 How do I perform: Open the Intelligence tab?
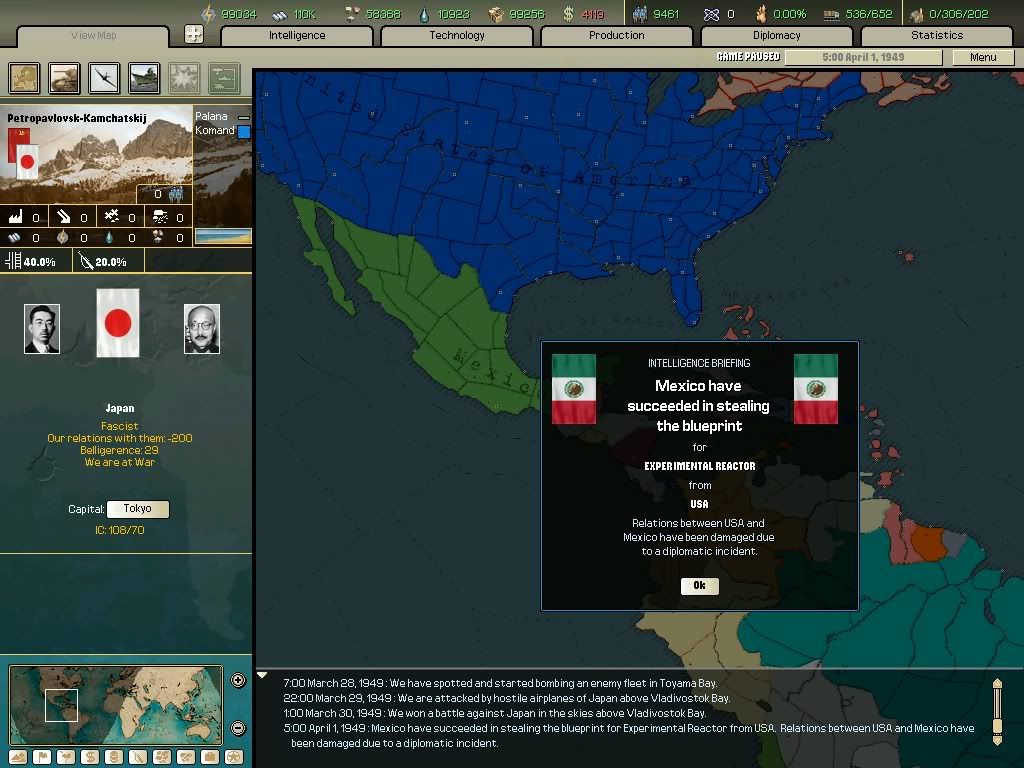(x=297, y=35)
